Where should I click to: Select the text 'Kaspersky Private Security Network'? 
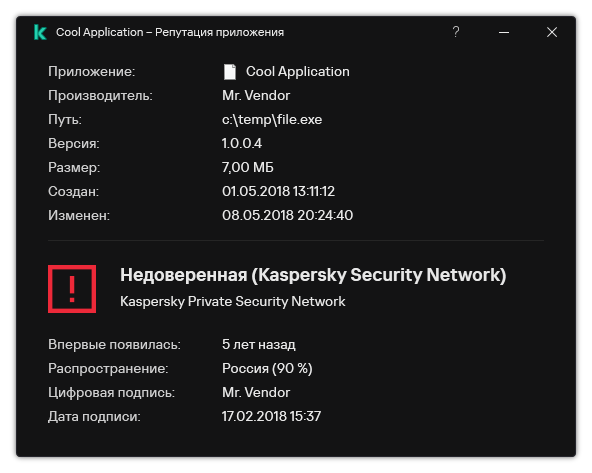[233, 302]
